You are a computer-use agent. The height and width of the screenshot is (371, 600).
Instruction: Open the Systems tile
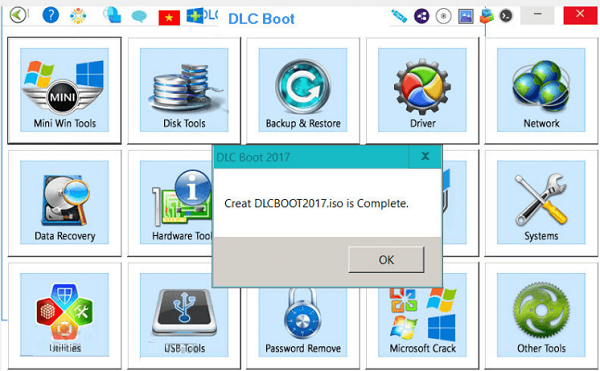541,203
